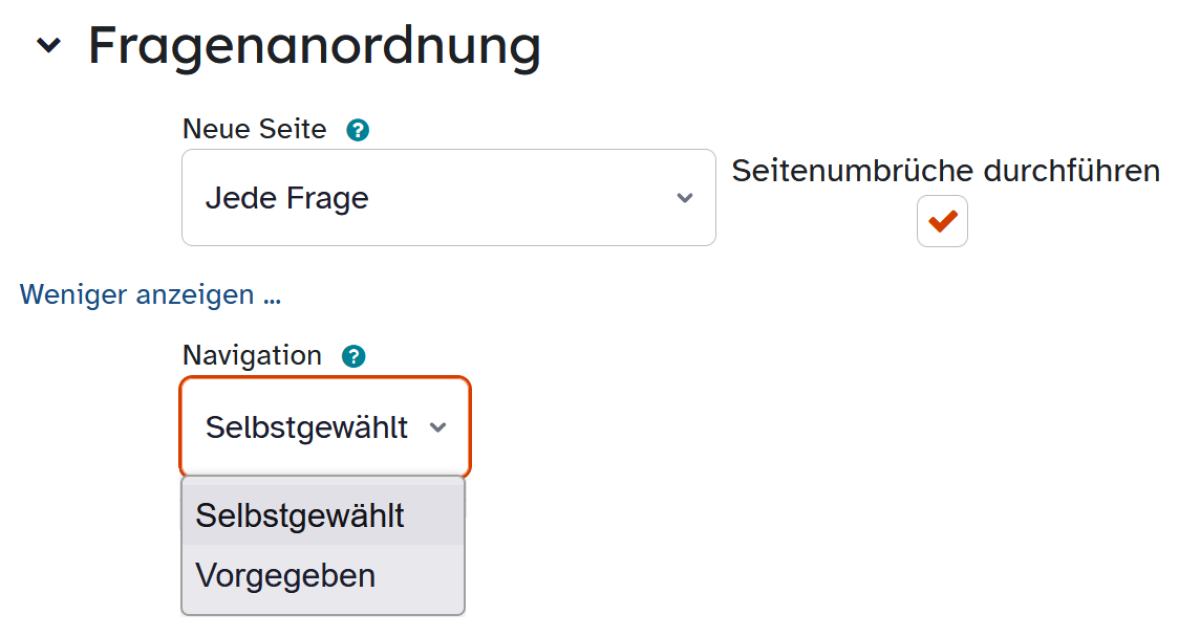Screen dimensions: 1200x637
Task: Click the Seitenumbrüche durchführen label text
Action: click(x=946, y=170)
